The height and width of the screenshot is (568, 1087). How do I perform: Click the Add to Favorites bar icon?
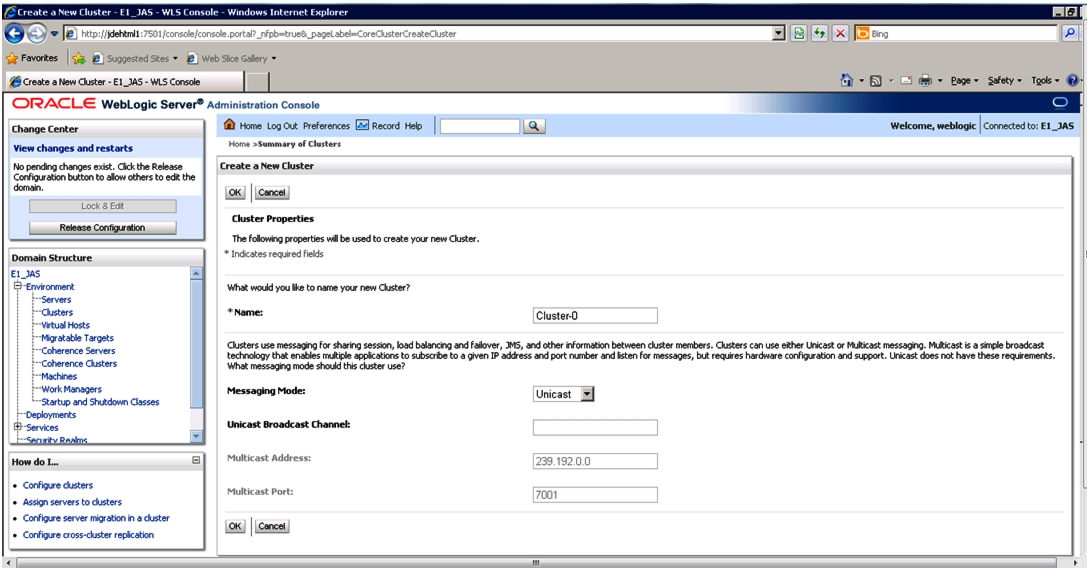point(79,58)
